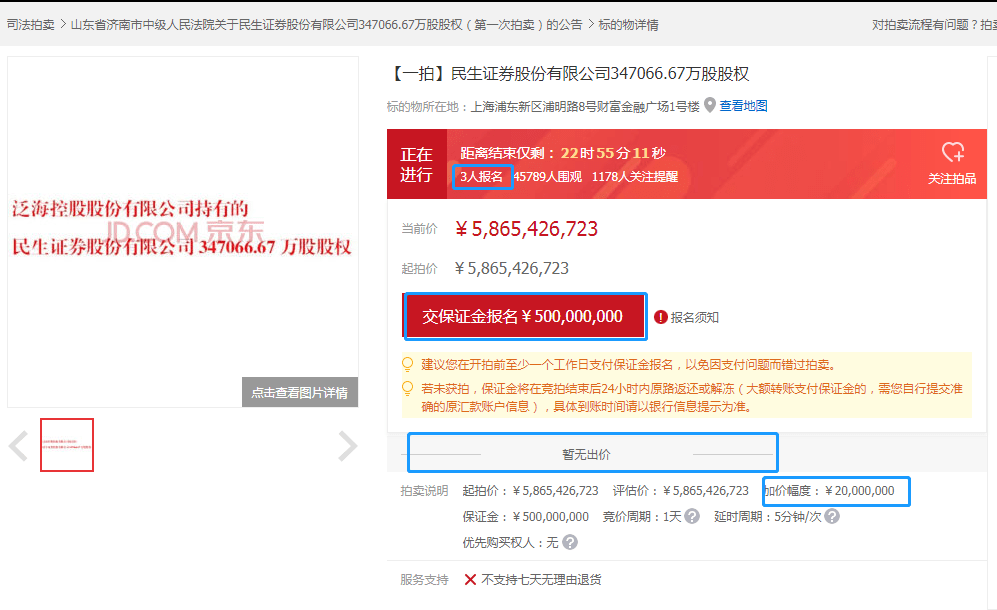
Task: Click the first lightbulb tip icon
Action: pyautogui.click(x=408, y=364)
